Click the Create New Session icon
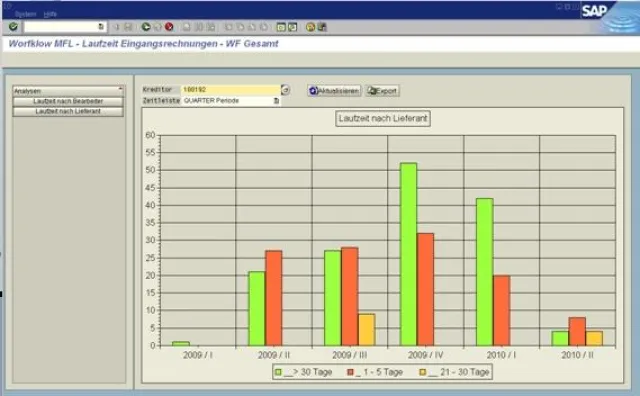Image resolution: width=640 pixels, height=396 pixels. tap(281, 27)
